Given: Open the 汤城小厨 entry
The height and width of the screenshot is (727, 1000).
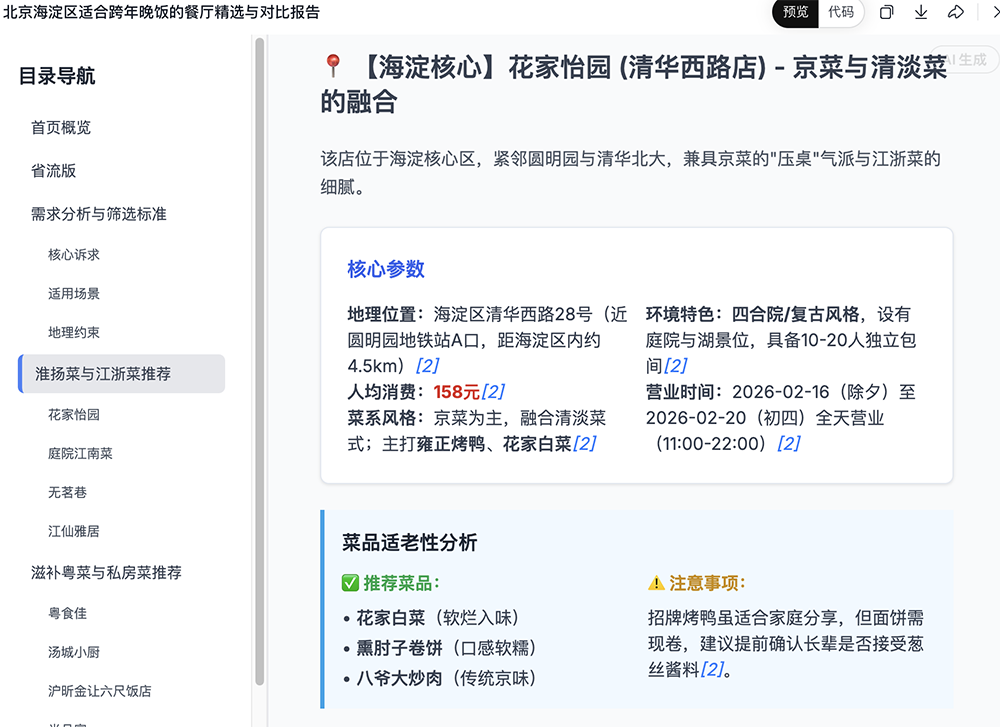Looking at the screenshot, I should pyautogui.click(x=75, y=651).
